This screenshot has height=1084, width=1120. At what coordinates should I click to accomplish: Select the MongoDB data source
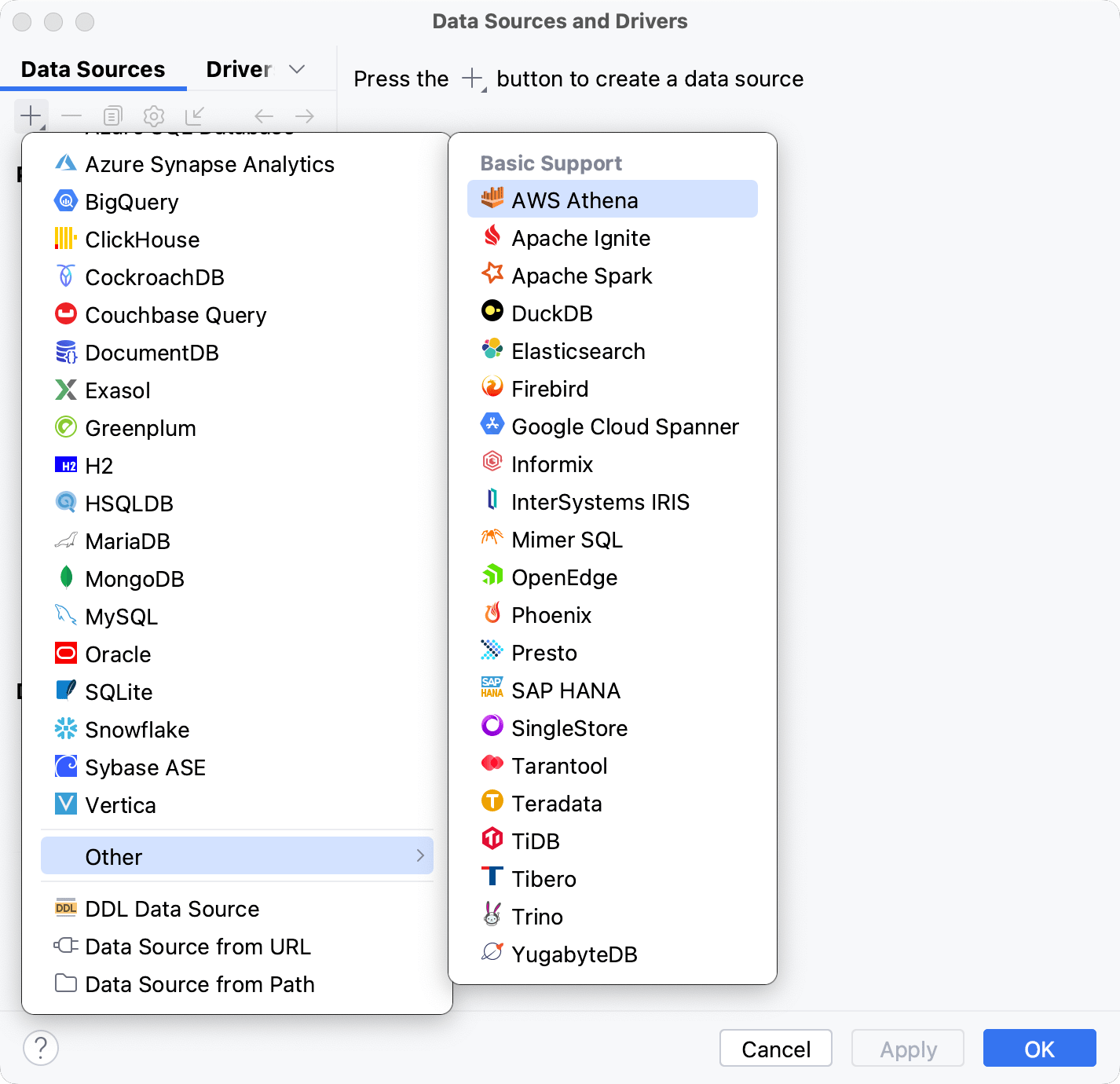[x=134, y=579]
